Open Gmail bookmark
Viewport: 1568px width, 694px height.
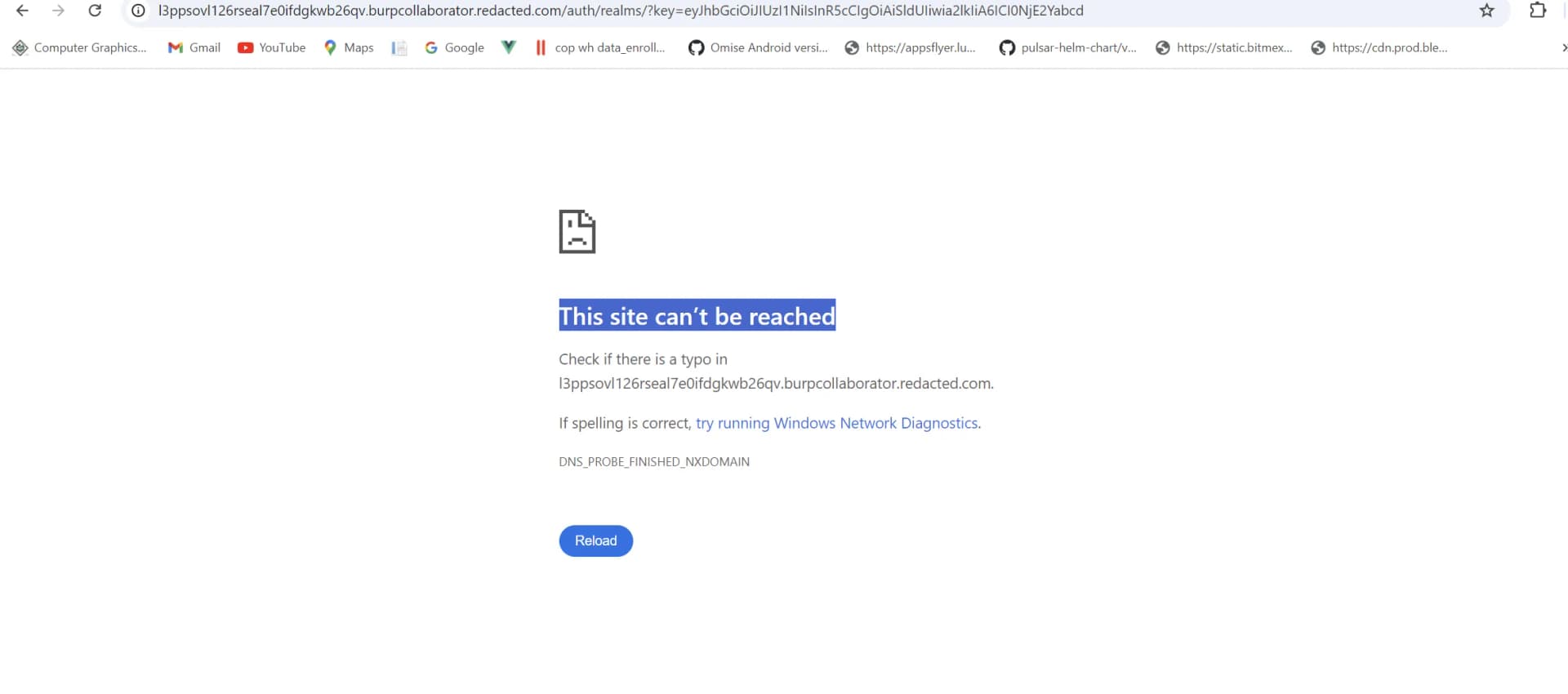194,47
